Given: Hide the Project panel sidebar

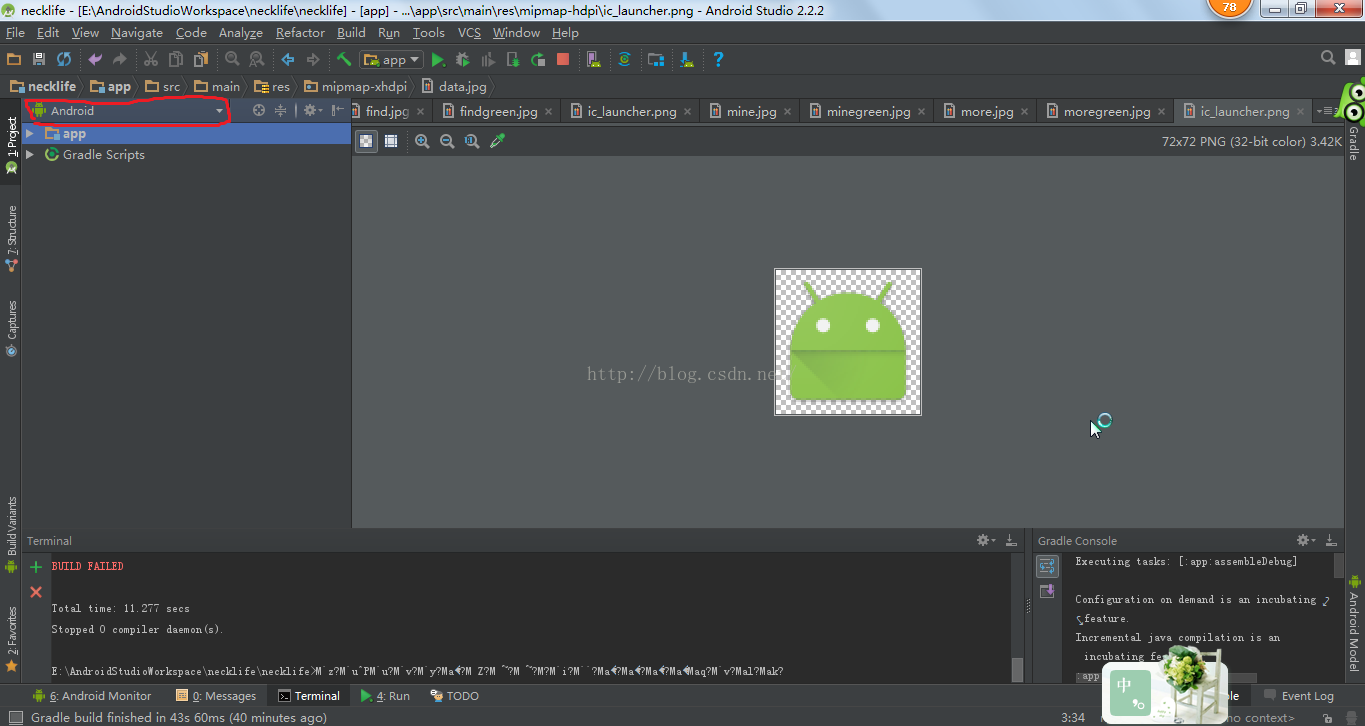Looking at the screenshot, I should pos(338,111).
